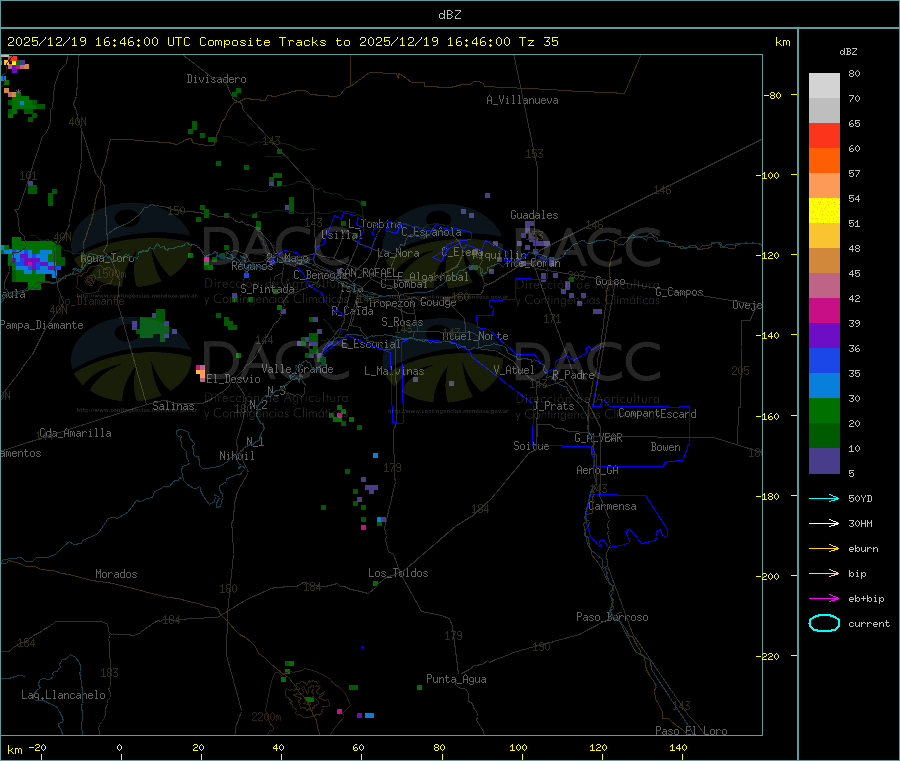This screenshot has height=761, width=900.
Task: Pick the magenta 42 dBZ legend swatch
Action: [824, 310]
